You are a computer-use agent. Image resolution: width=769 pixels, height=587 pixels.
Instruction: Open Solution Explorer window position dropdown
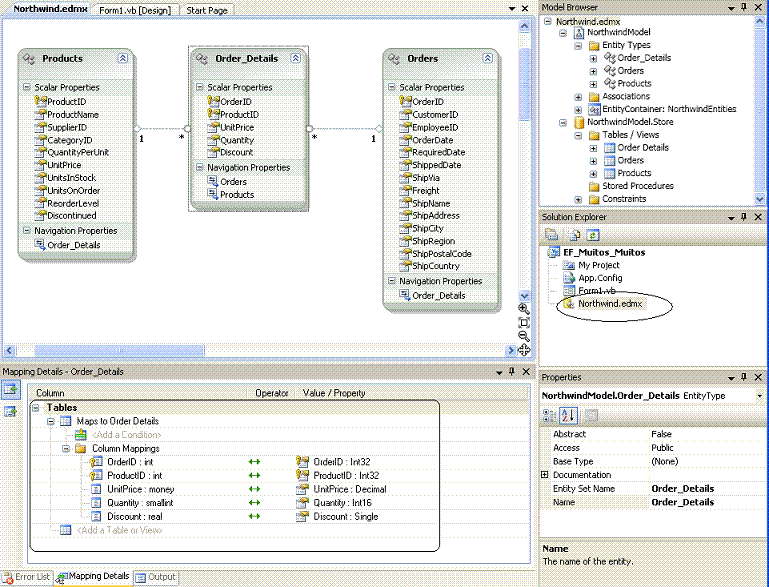(x=731, y=217)
